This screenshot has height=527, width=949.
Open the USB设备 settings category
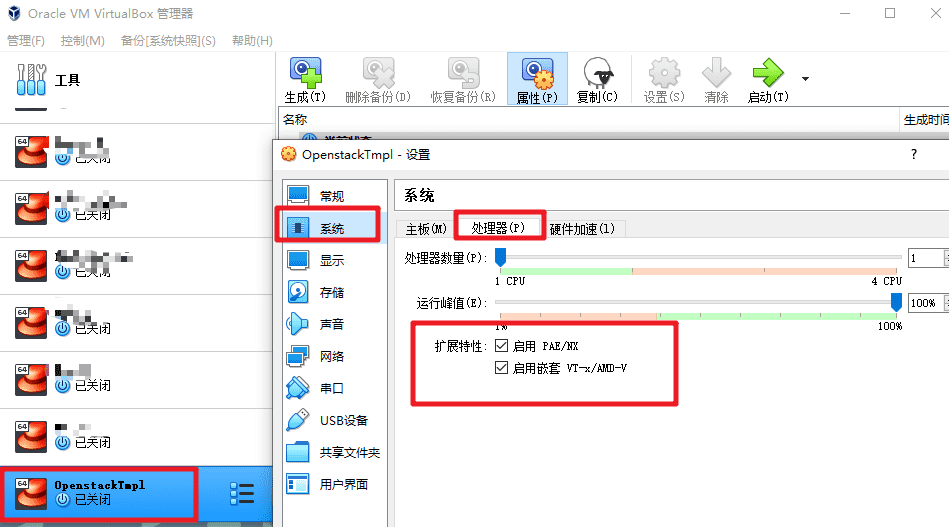coord(334,420)
